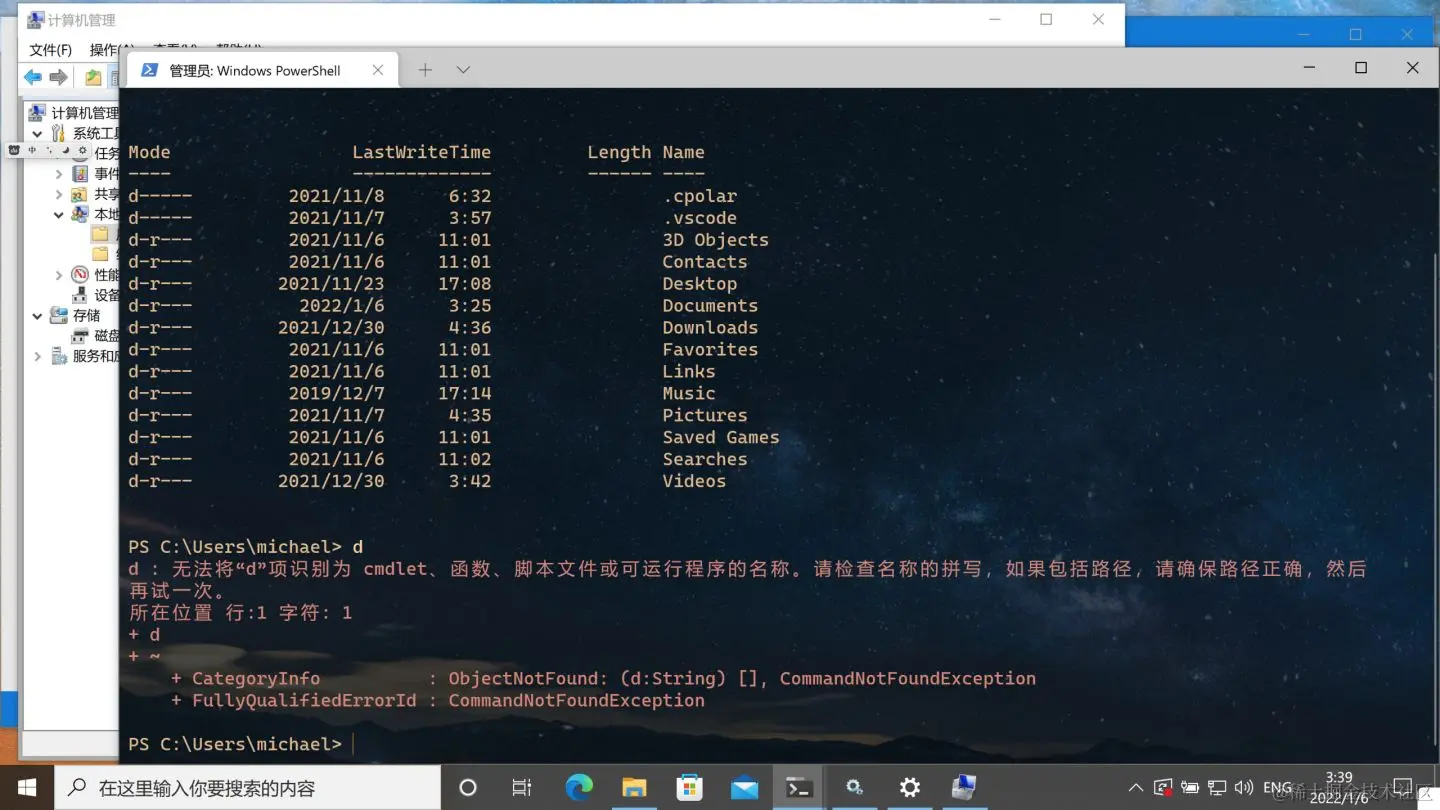Open 操作 menu in Computer Management
Screen dimensions: 1440x810
point(111,50)
